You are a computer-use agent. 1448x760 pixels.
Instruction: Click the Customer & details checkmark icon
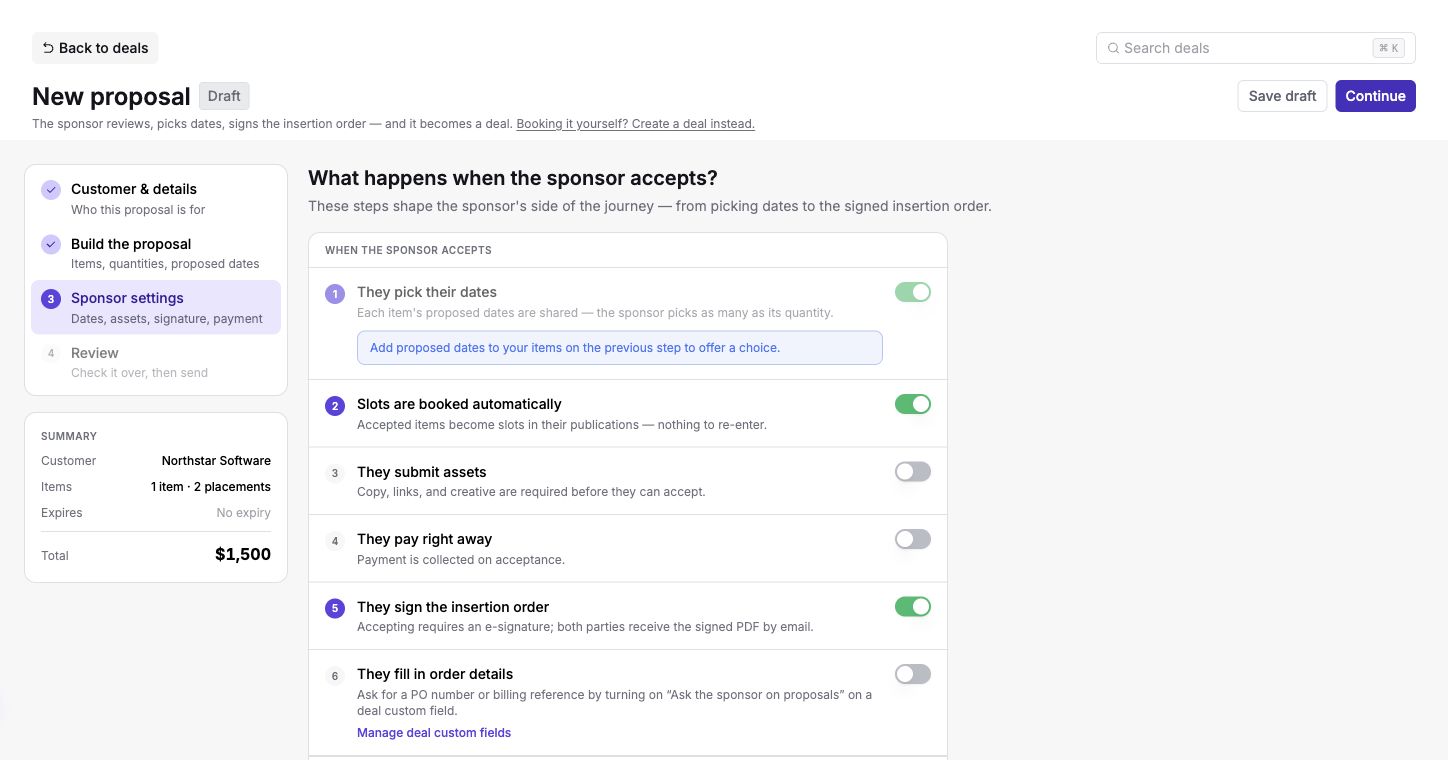click(x=51, y=190)
